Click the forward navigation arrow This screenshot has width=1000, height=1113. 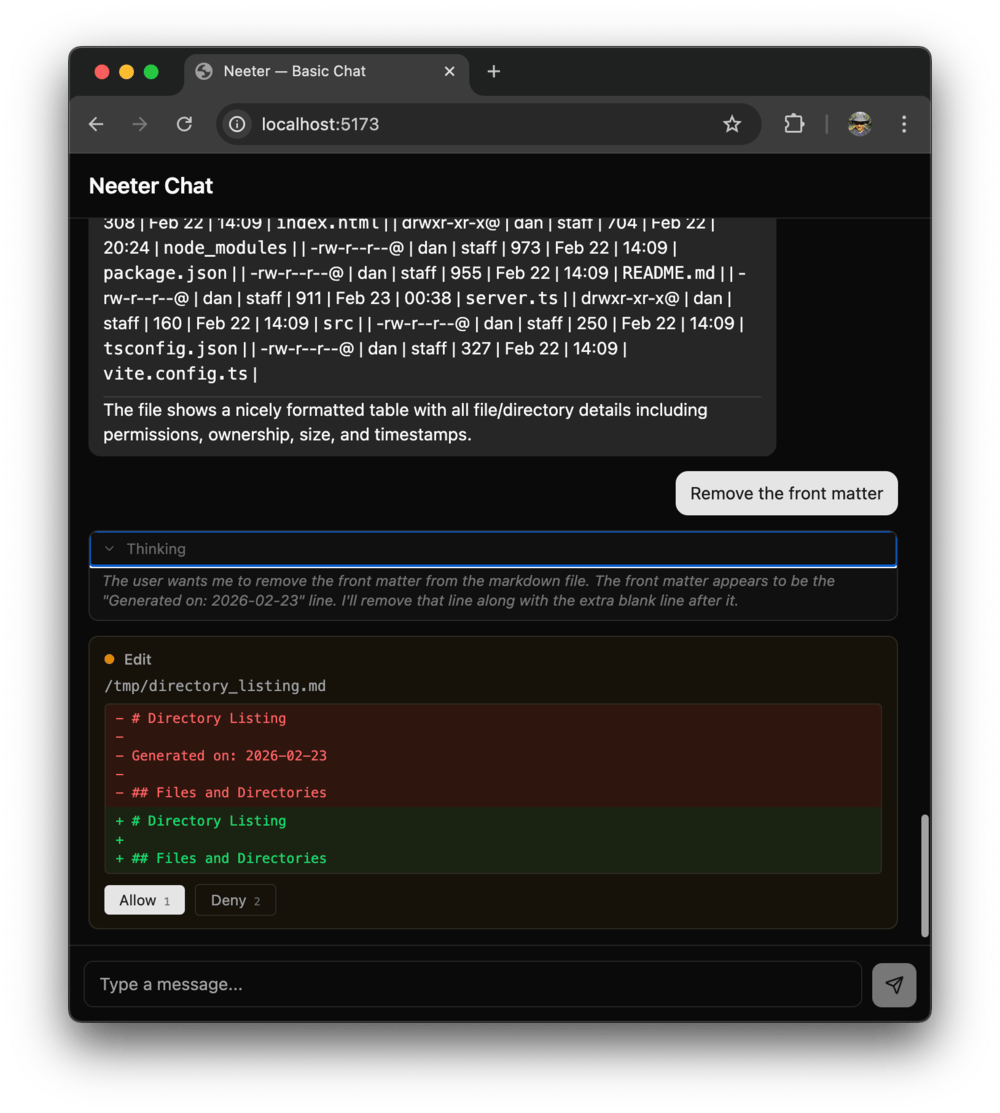coord(139,124)
